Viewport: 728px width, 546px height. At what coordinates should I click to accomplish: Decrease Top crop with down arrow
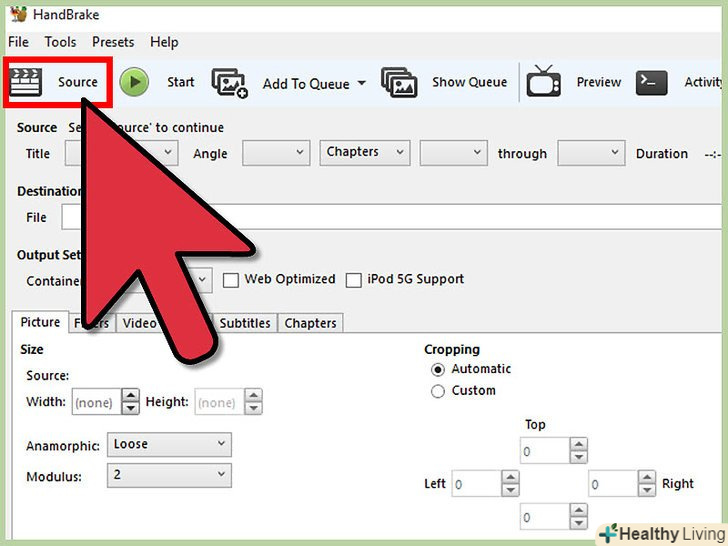pyautogui.click(x=578, y=457)
